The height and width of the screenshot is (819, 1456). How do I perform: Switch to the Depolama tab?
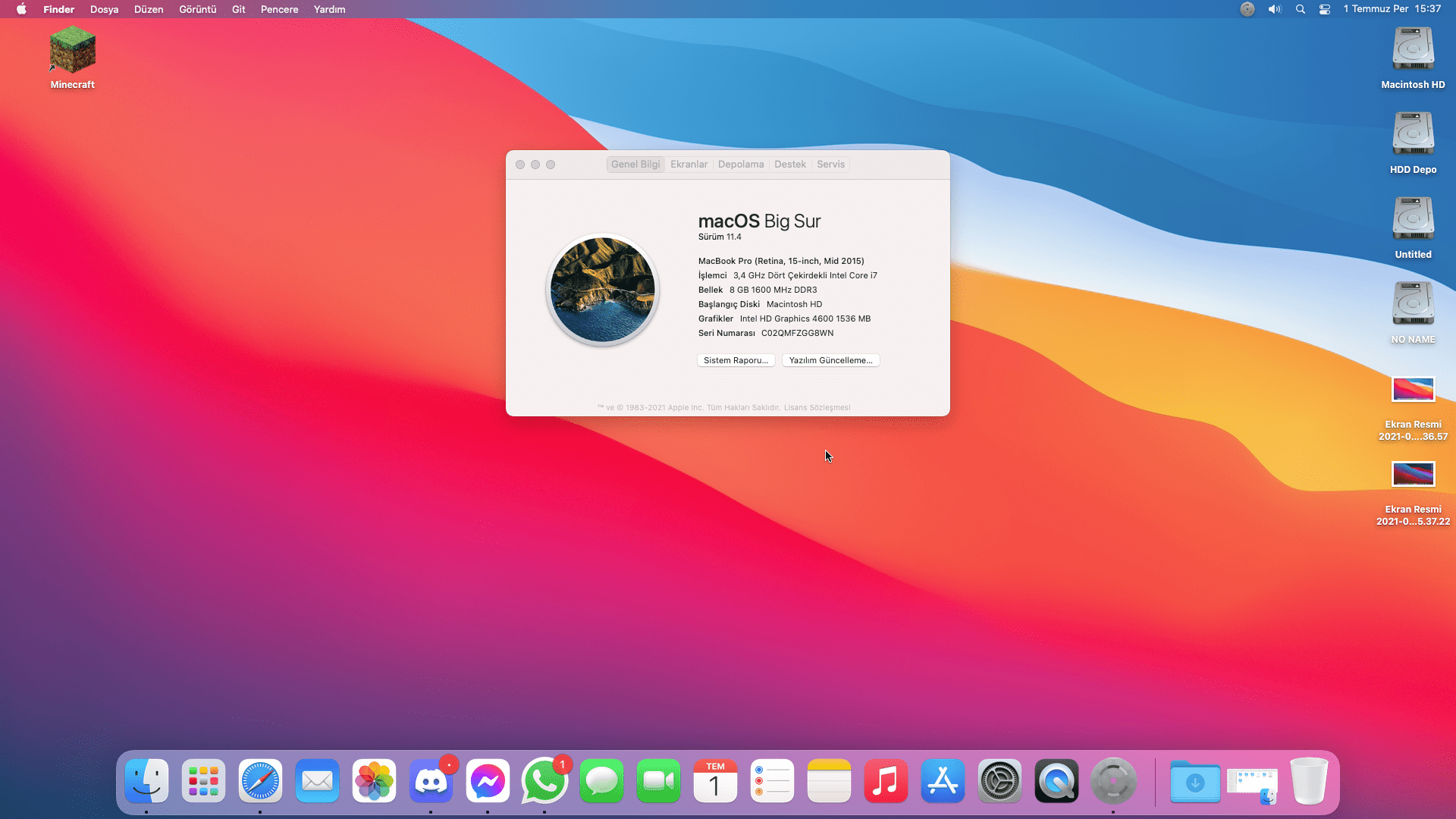741,165
